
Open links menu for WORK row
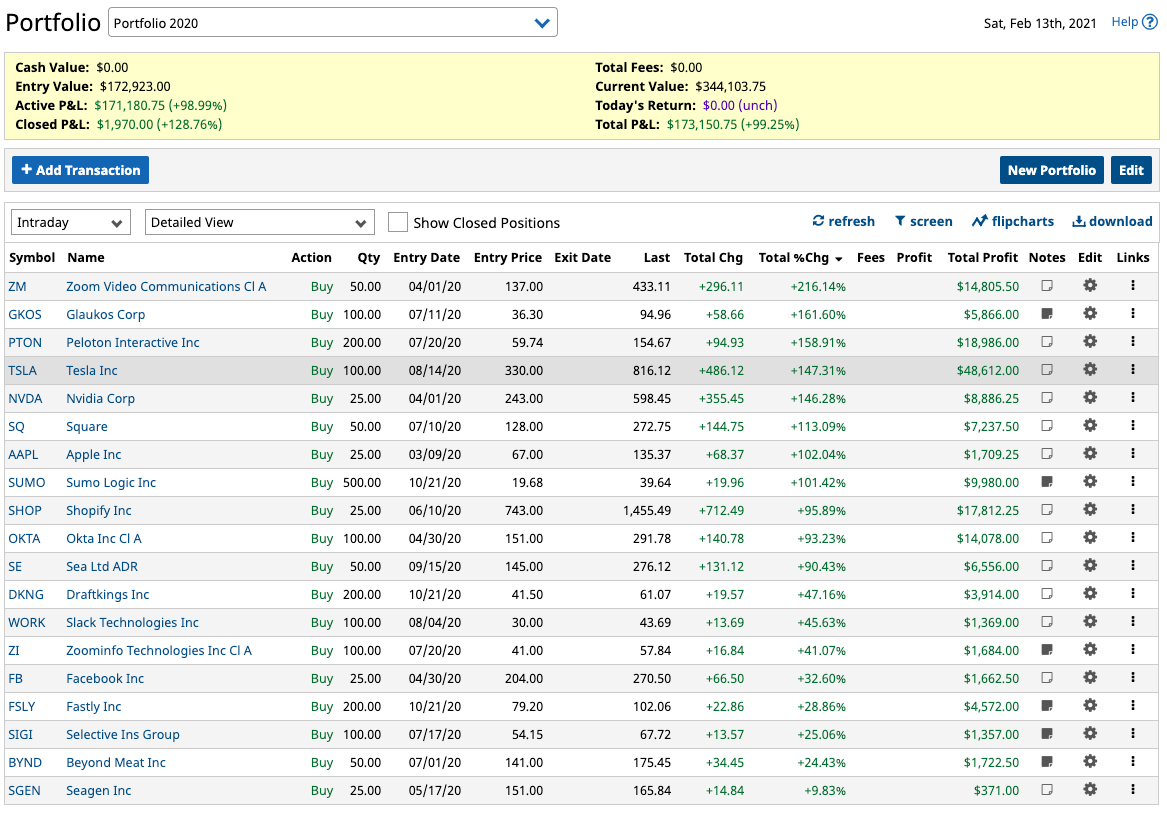click(x=1133, y=622)
